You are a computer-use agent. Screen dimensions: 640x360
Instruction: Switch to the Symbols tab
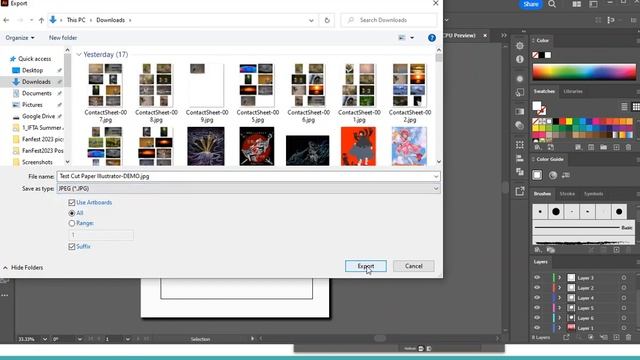[593, 194]
